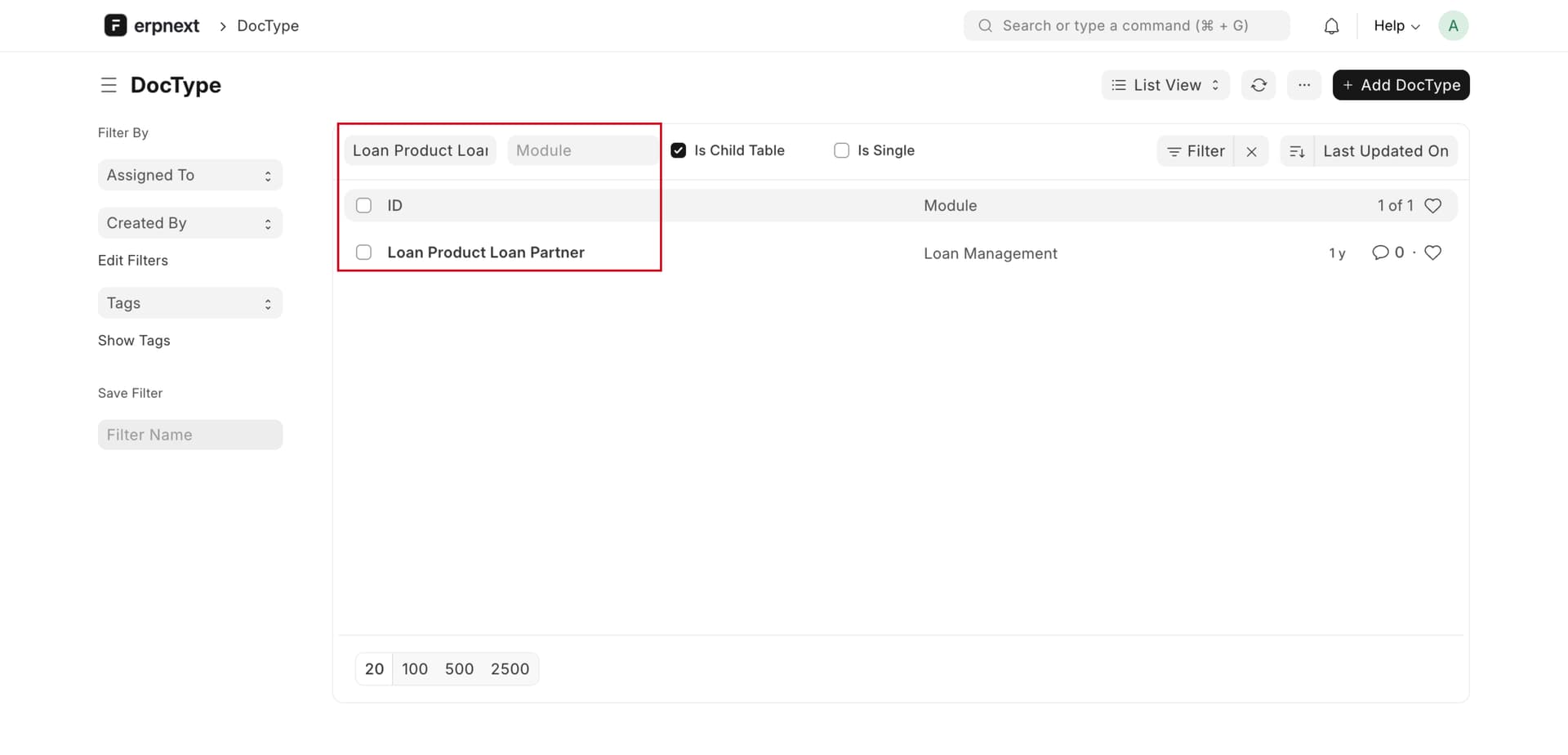
Task: Select the Loan Product Loan Partner row checkbox
Action: point(364,252)
